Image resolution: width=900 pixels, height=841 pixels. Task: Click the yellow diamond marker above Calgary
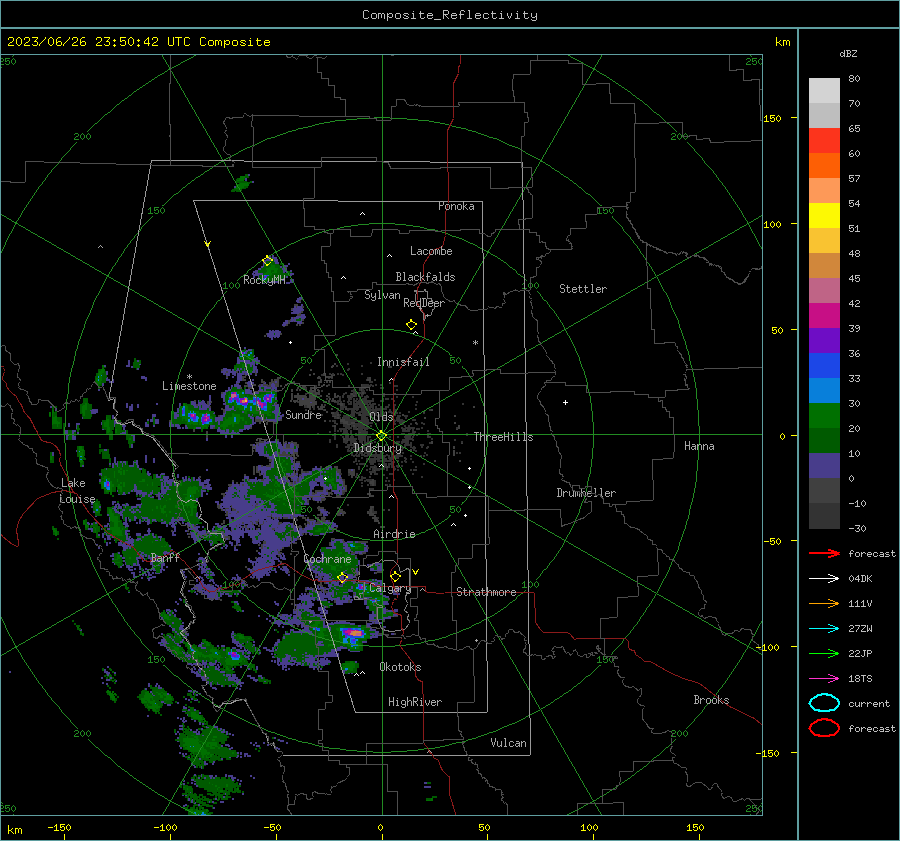[x=395, y=576]
